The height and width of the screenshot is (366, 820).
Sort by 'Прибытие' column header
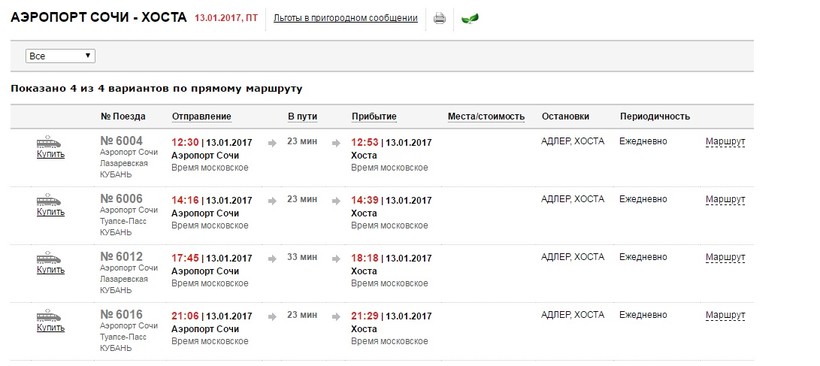pyautogui.click(x=374, y=117)
